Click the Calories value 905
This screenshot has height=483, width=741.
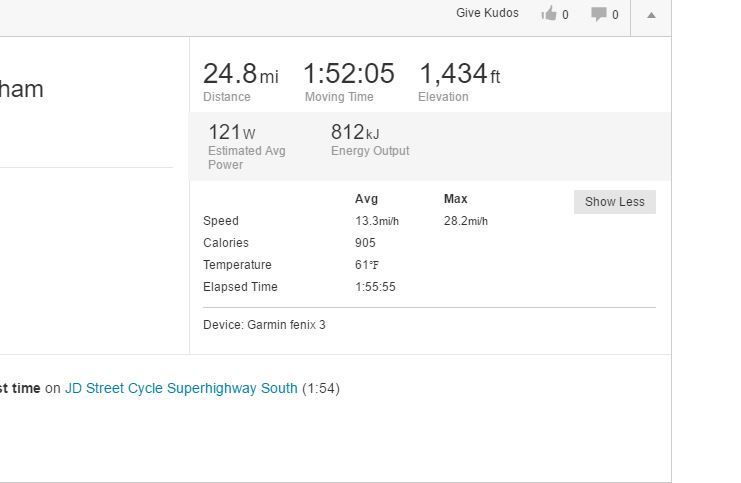[x=365, y=243]
